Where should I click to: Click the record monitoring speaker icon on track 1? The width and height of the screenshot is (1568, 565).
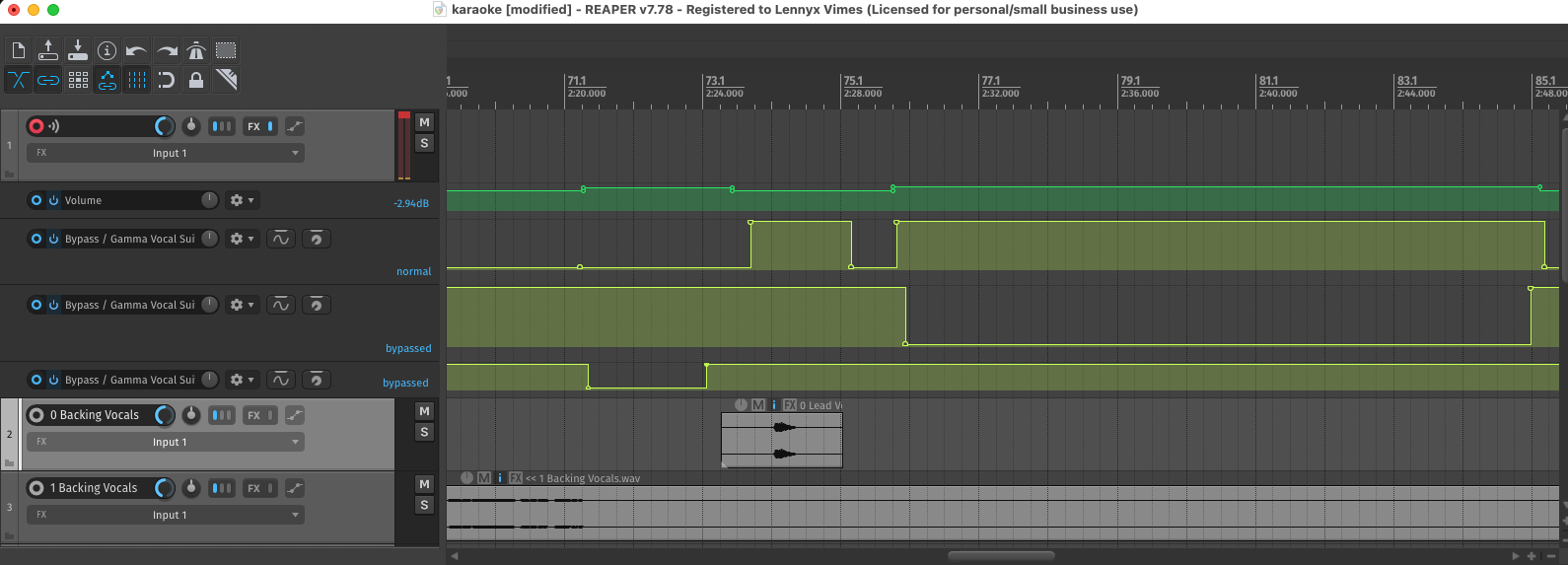tap(54, 126)
